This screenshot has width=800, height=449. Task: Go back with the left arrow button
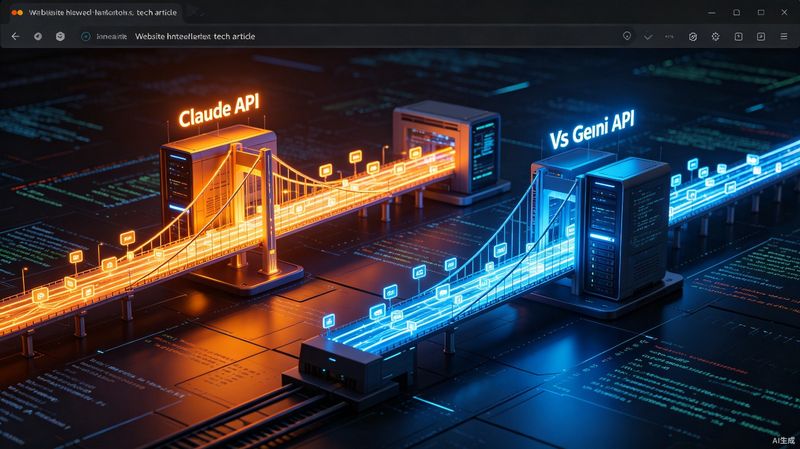tap(15, 36)
